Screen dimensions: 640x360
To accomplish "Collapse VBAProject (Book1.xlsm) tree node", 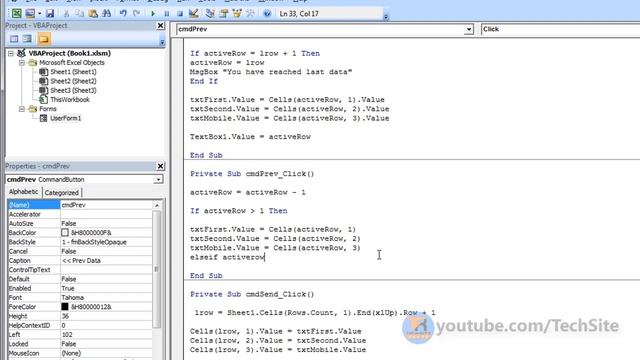I will (x=11, y=53).
